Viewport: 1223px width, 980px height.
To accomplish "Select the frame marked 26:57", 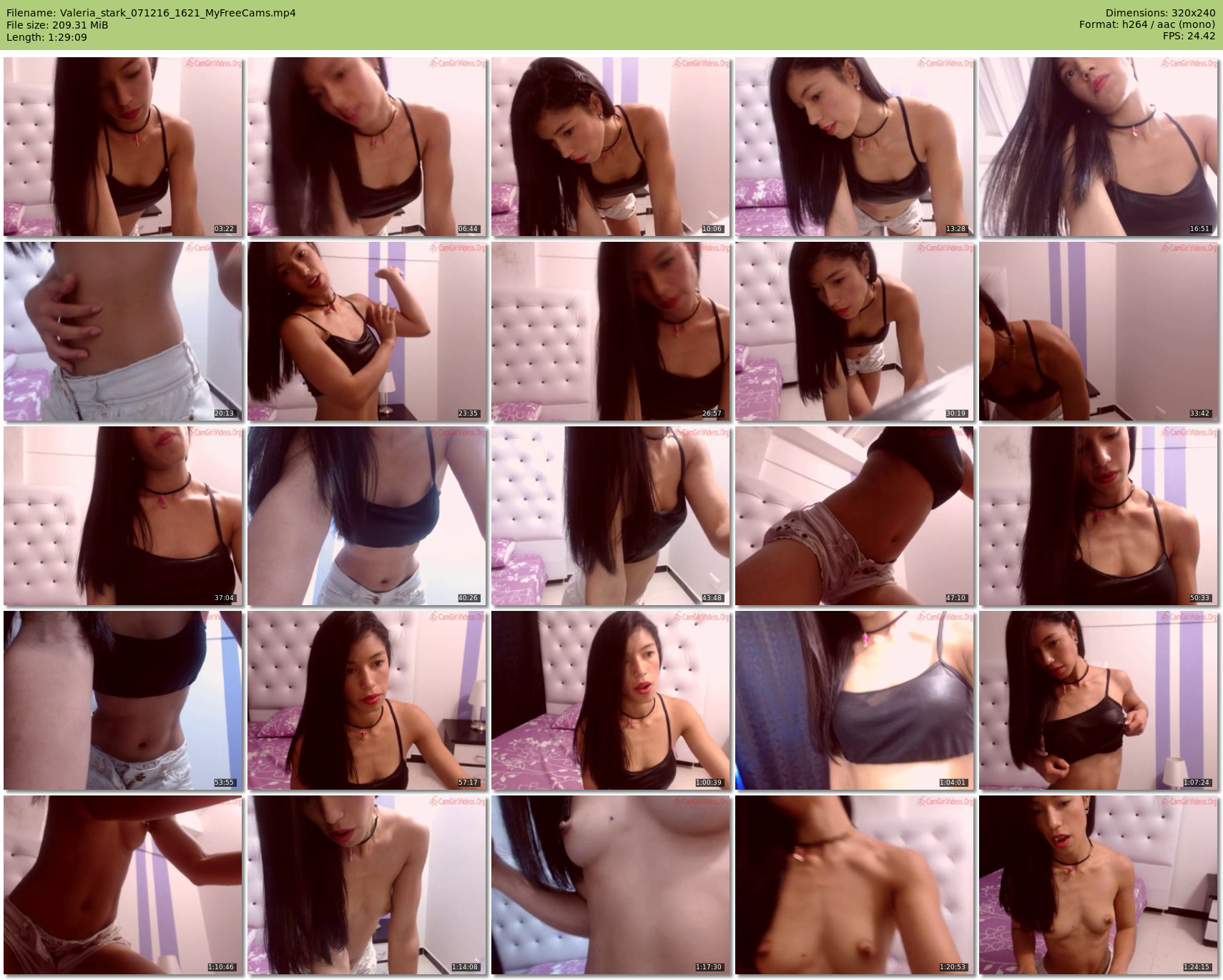I will 611,331.
